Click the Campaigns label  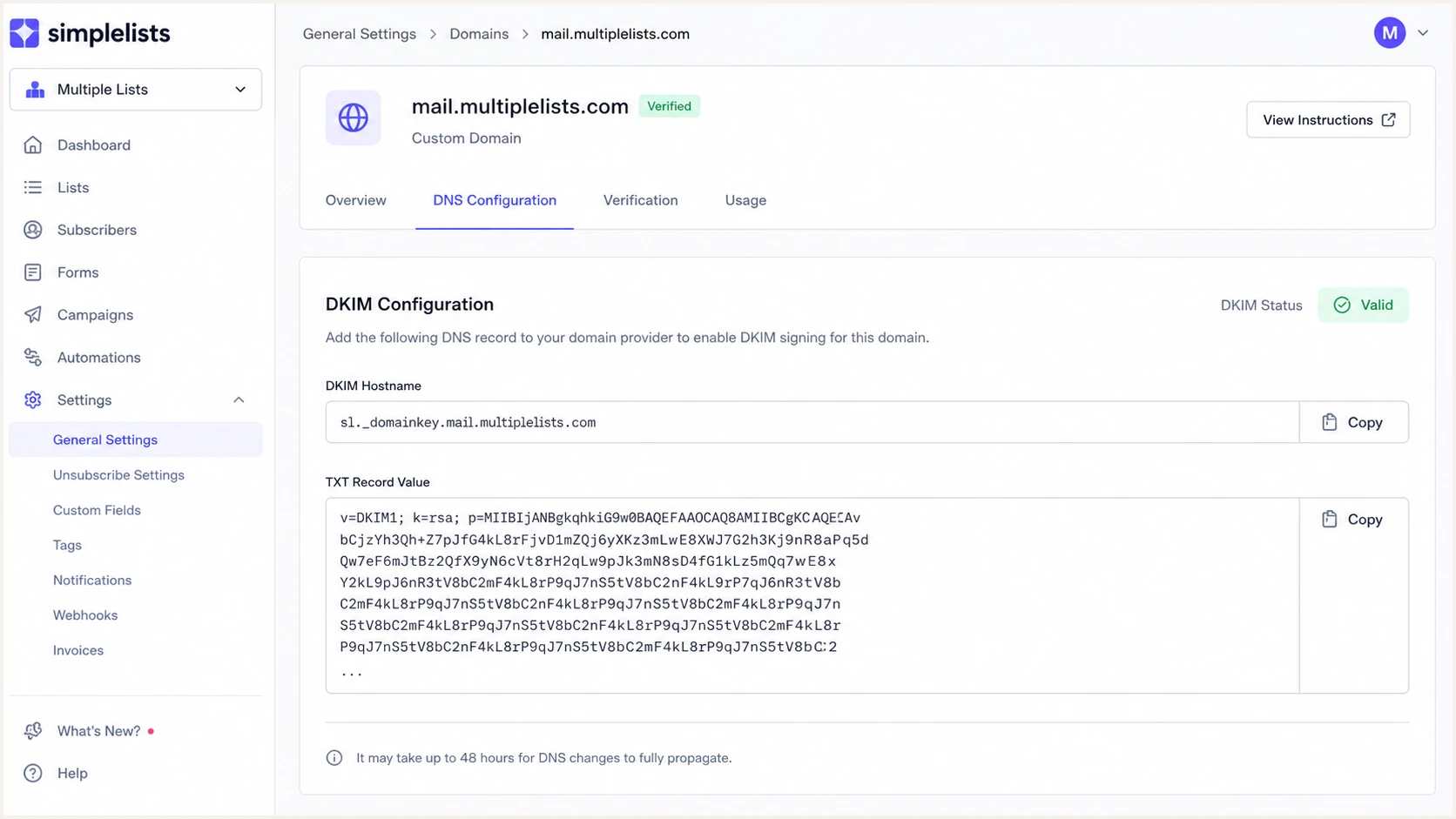pos(95,315)
